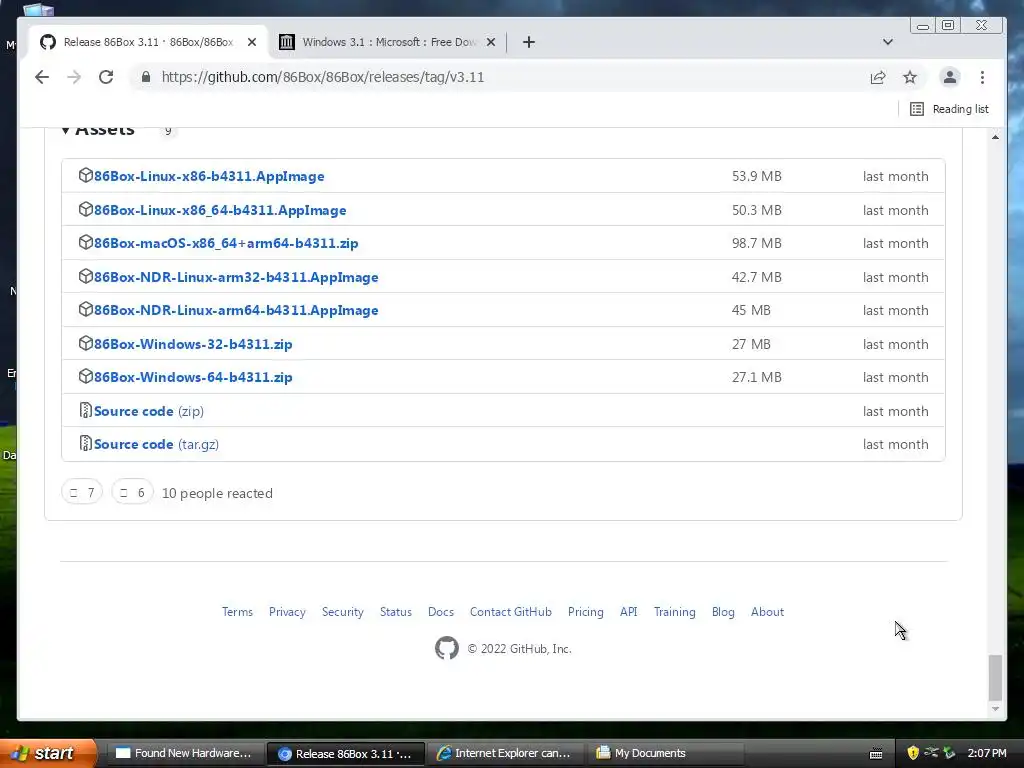
Task: Download 86Box-Linux-x86_64-b4311.AppImage
Action: (x=220, y=210)
